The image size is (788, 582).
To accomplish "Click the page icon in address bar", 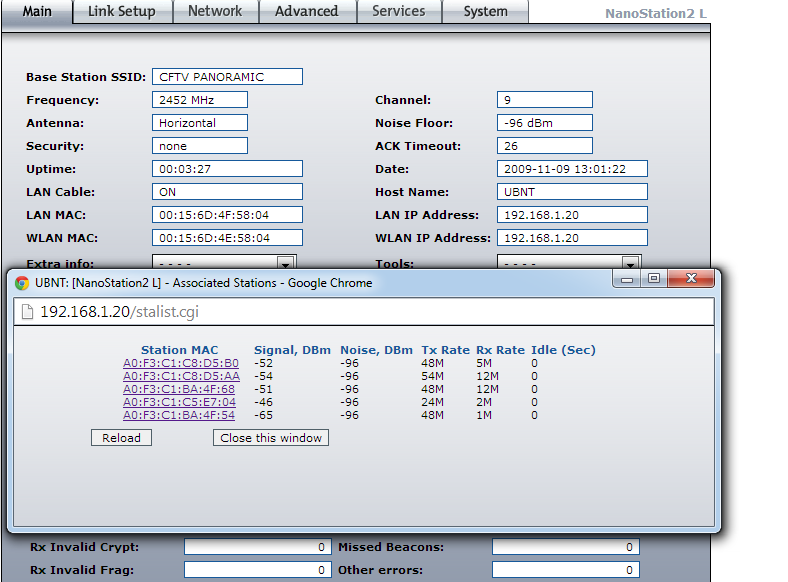I will click(27, 312).
